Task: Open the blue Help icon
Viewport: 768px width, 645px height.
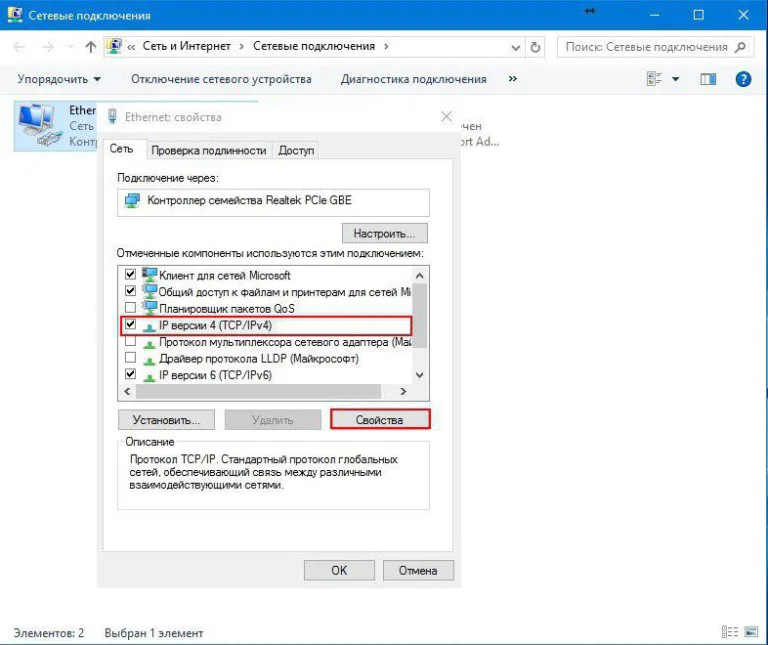Action: 743,79
